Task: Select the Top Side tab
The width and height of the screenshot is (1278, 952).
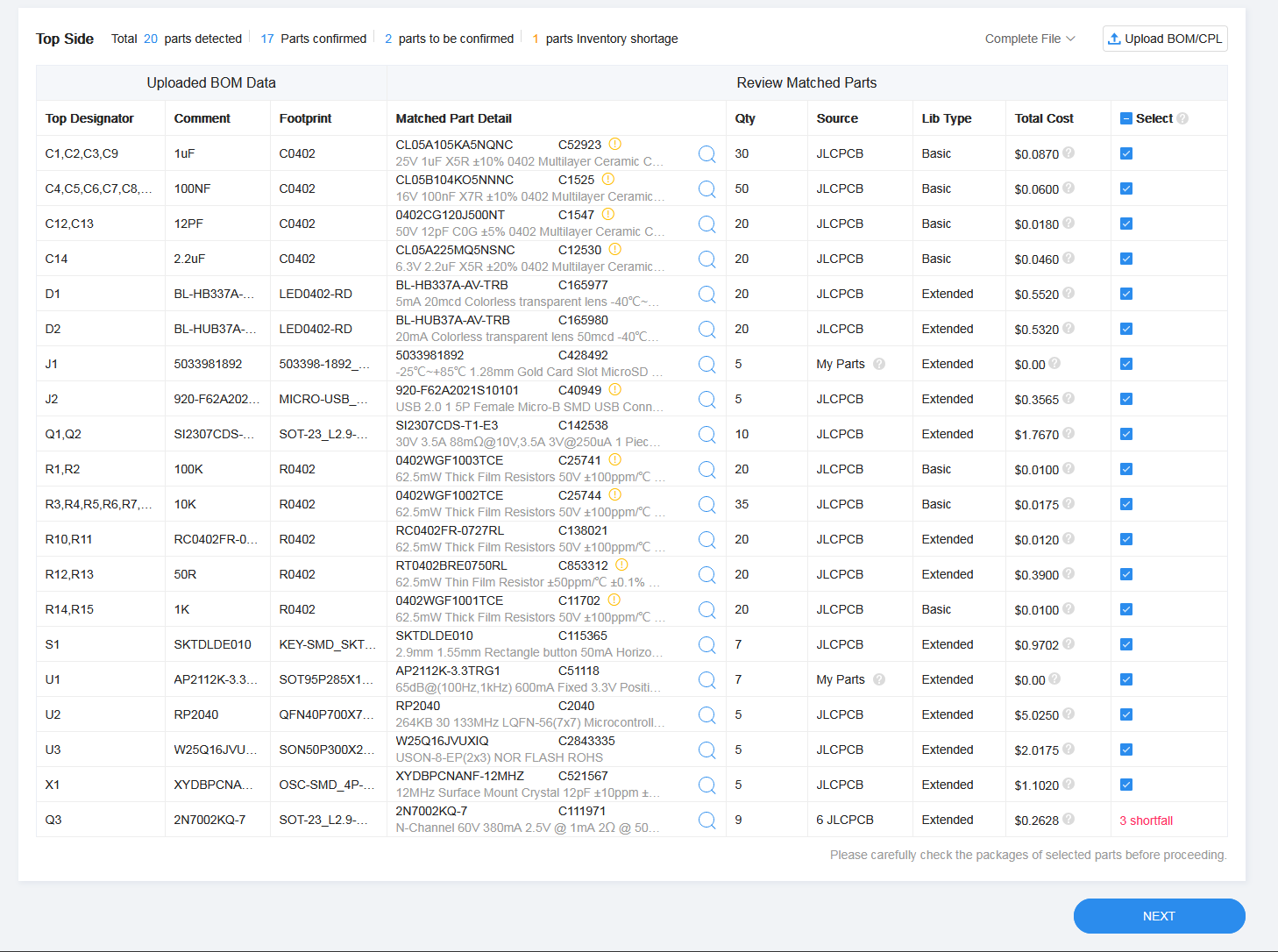Action: pos(64,39)
